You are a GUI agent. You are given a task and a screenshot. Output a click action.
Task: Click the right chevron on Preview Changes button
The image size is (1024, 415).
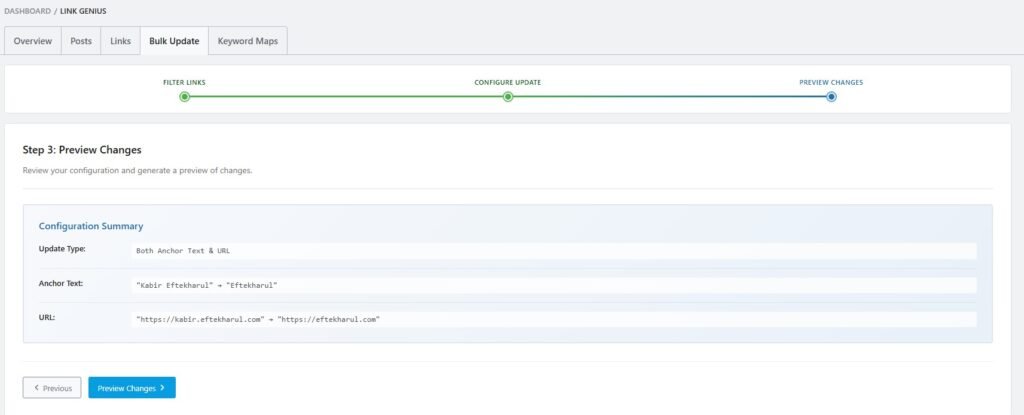pos(162,387)
